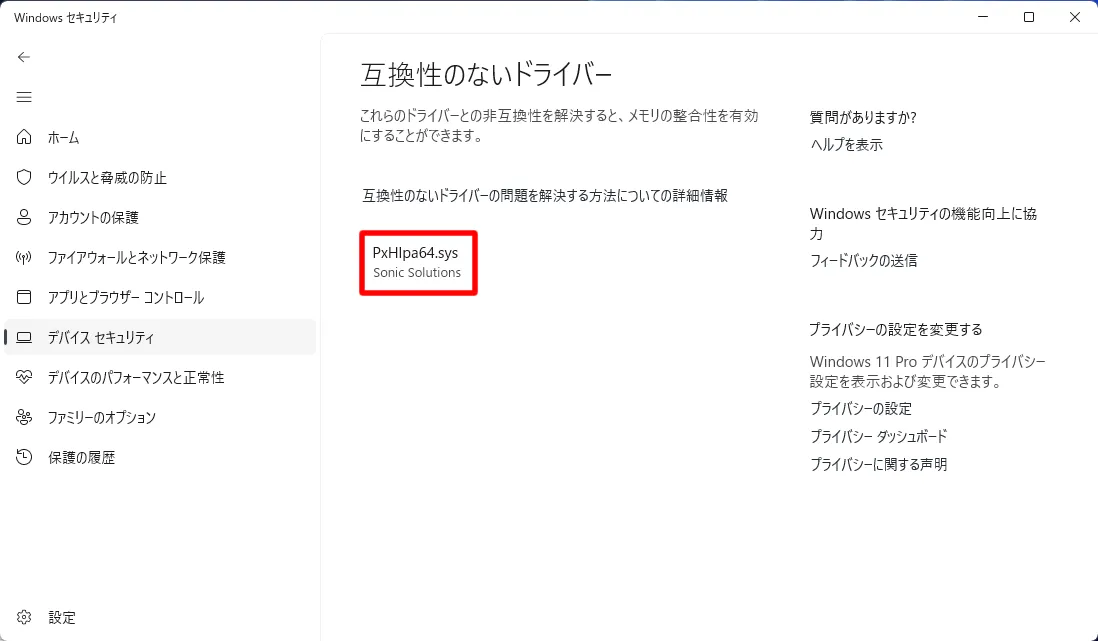Open the プライバシーの設定 link
Screen dimensions: 1098x641
click(x=860, y=409)
